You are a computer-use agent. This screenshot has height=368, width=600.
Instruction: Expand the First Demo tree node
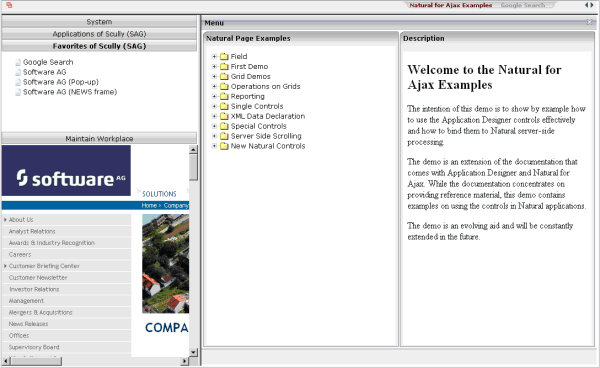(x=214, y=67)
